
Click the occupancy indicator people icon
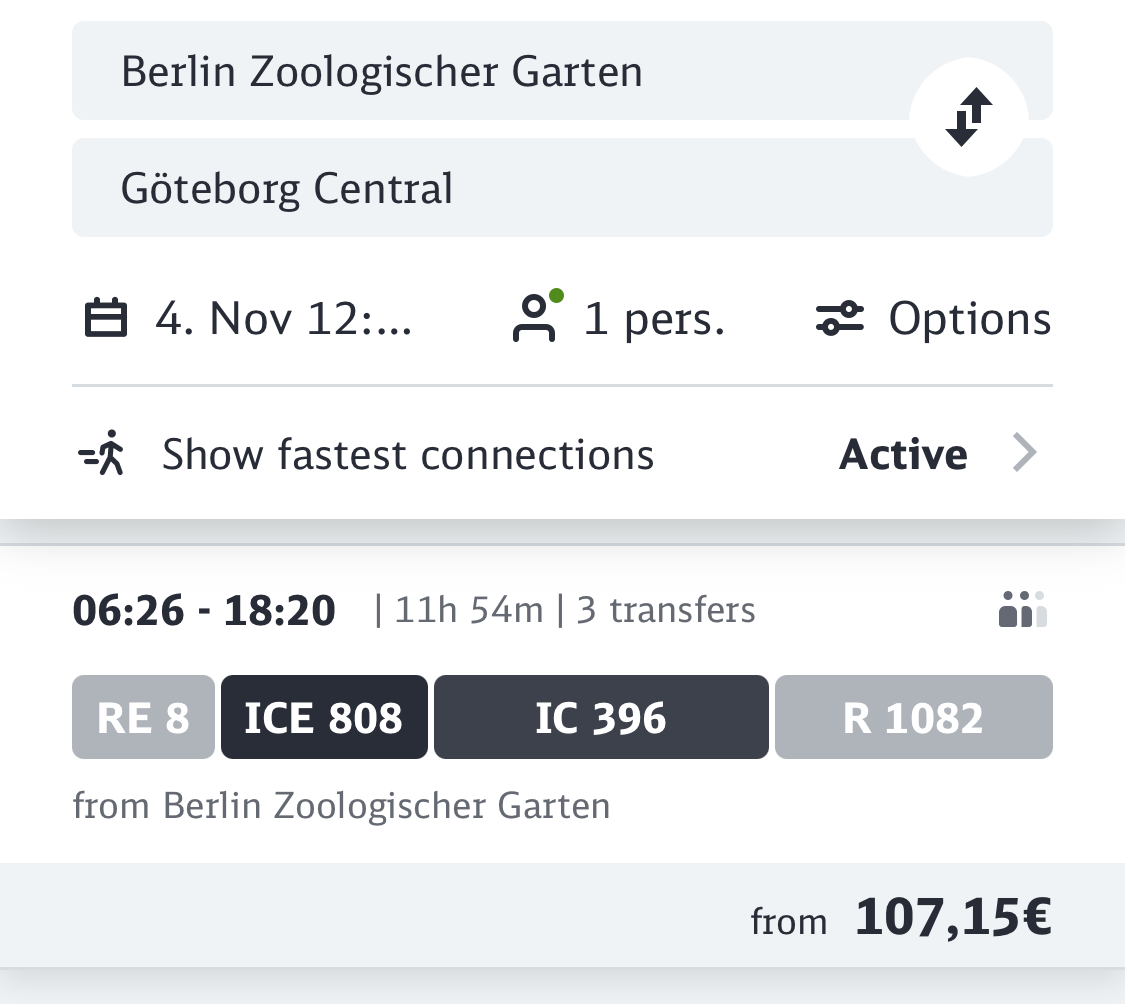(1022, 609)
